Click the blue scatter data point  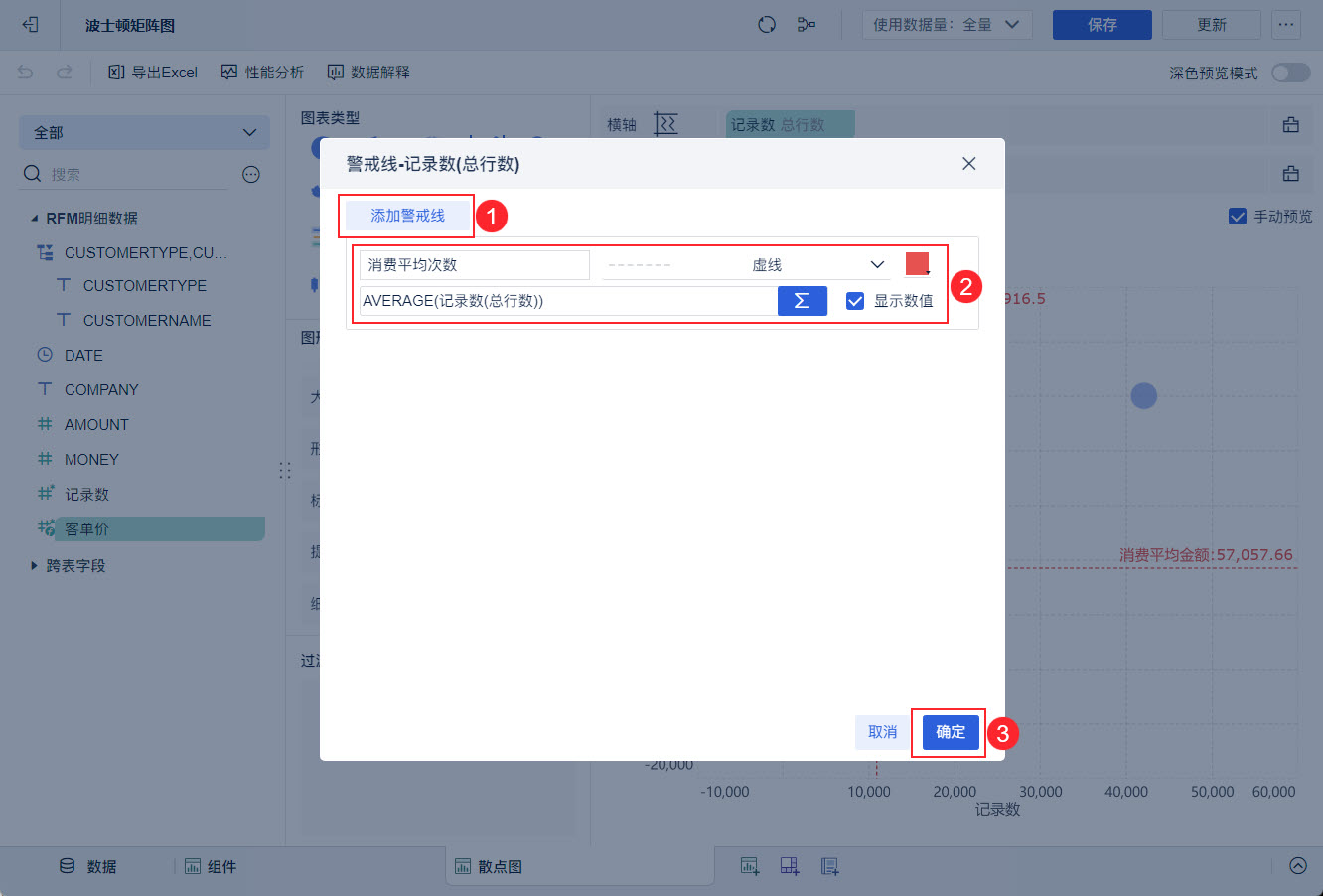click(1144, 396)
